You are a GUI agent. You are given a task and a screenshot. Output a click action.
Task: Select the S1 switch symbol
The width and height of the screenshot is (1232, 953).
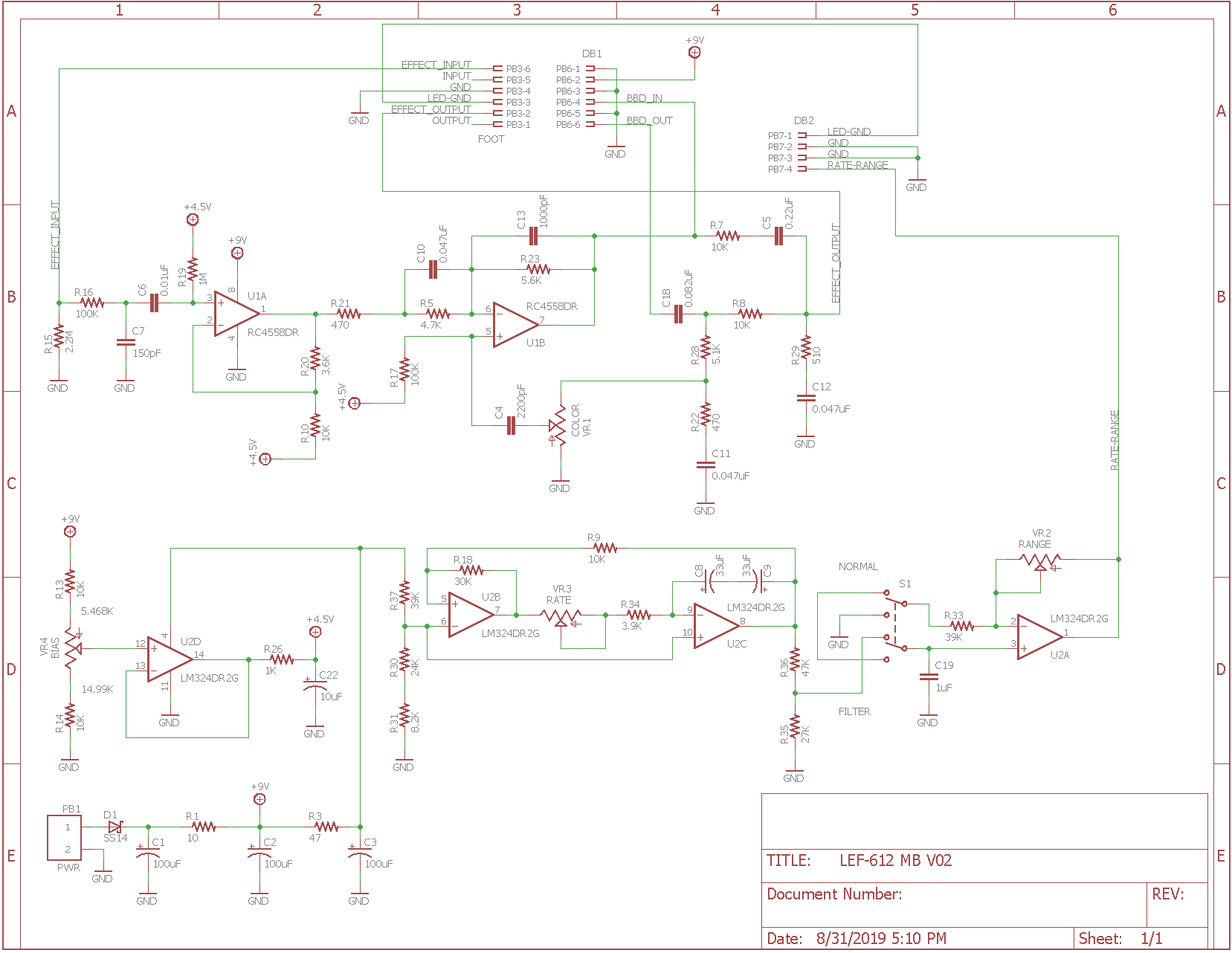click(895, 626)
